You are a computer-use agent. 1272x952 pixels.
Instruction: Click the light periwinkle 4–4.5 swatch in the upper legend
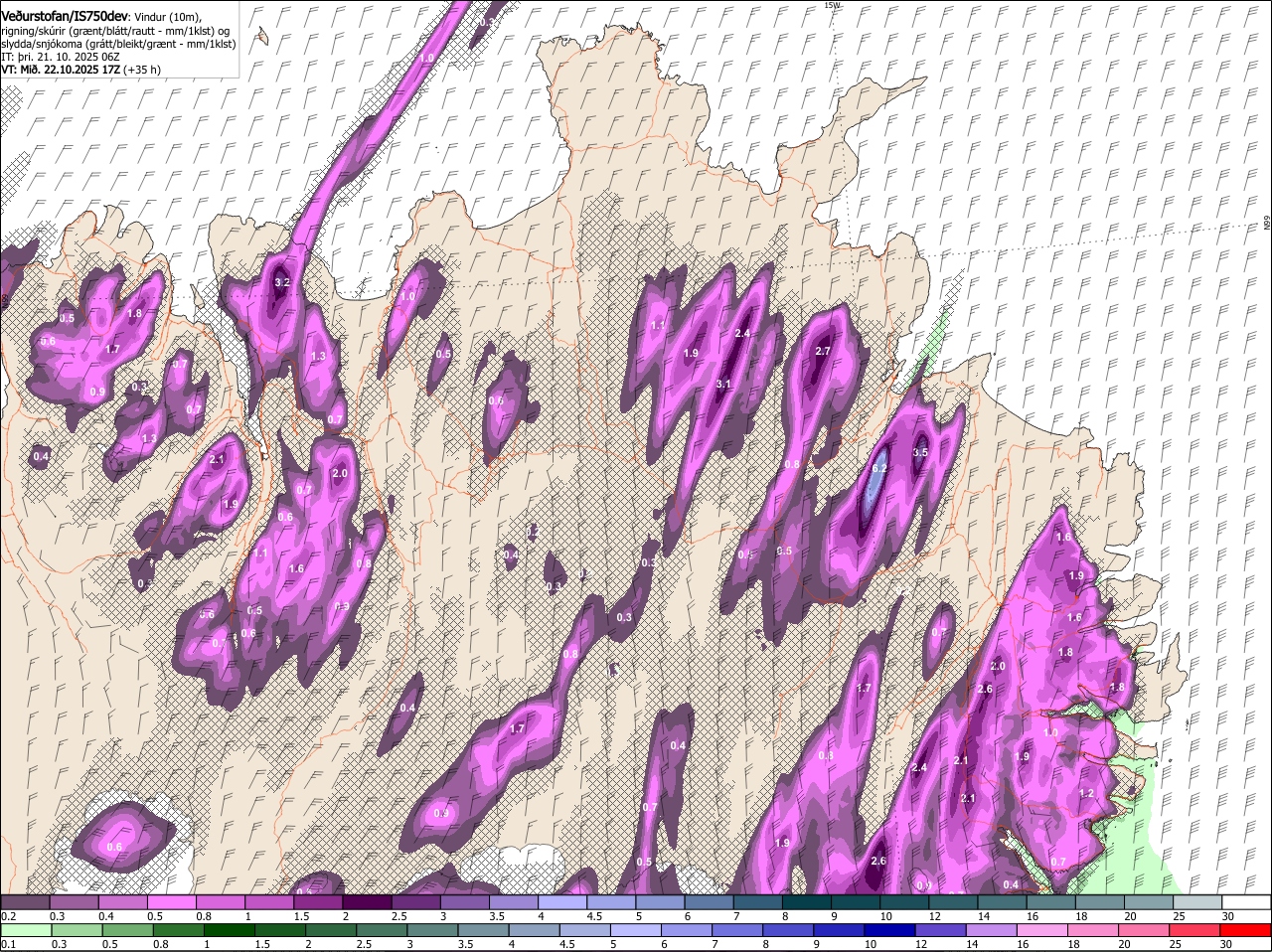tap(562, 901)
